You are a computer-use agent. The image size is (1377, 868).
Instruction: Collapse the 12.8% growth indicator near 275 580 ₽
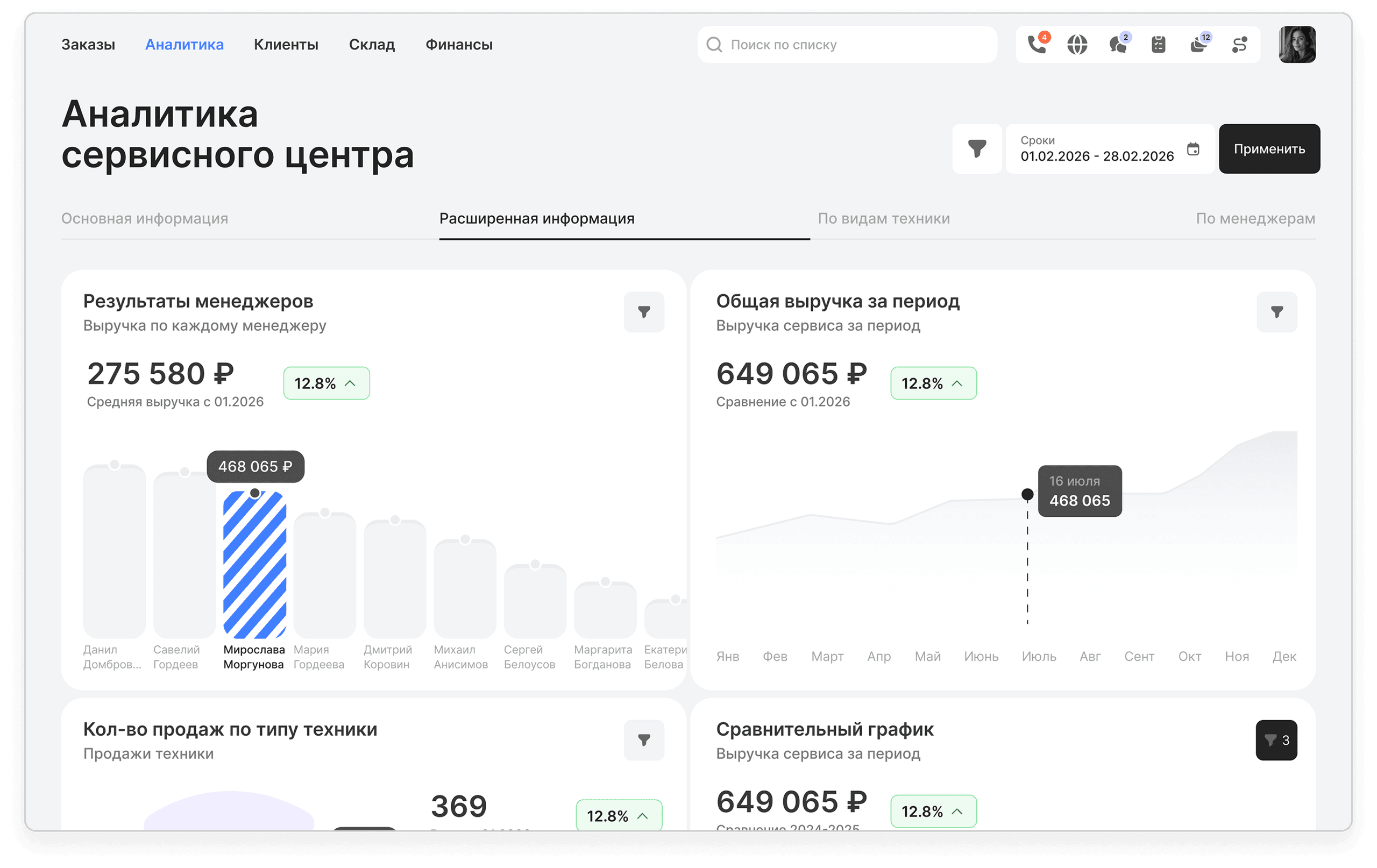click(x=326, y=383)
